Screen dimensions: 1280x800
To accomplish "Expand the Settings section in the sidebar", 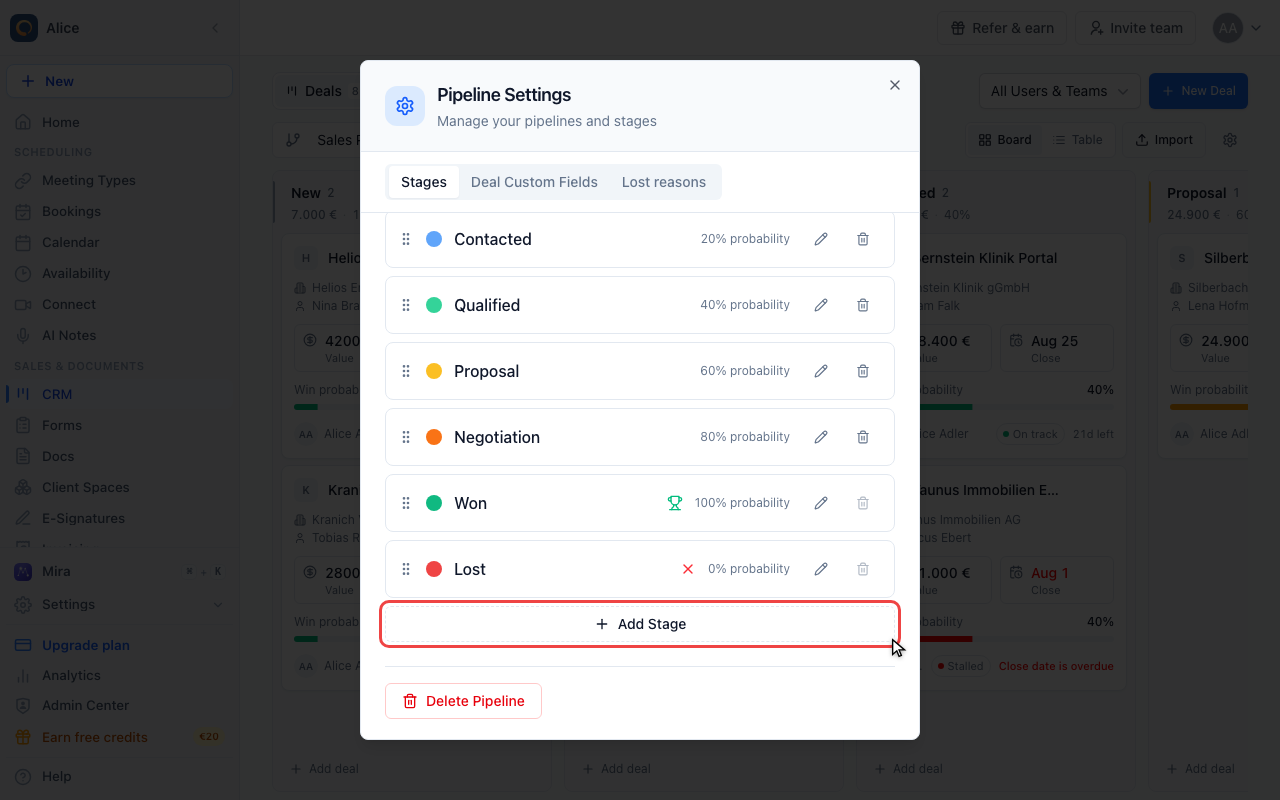I will (x=120, y=604).
